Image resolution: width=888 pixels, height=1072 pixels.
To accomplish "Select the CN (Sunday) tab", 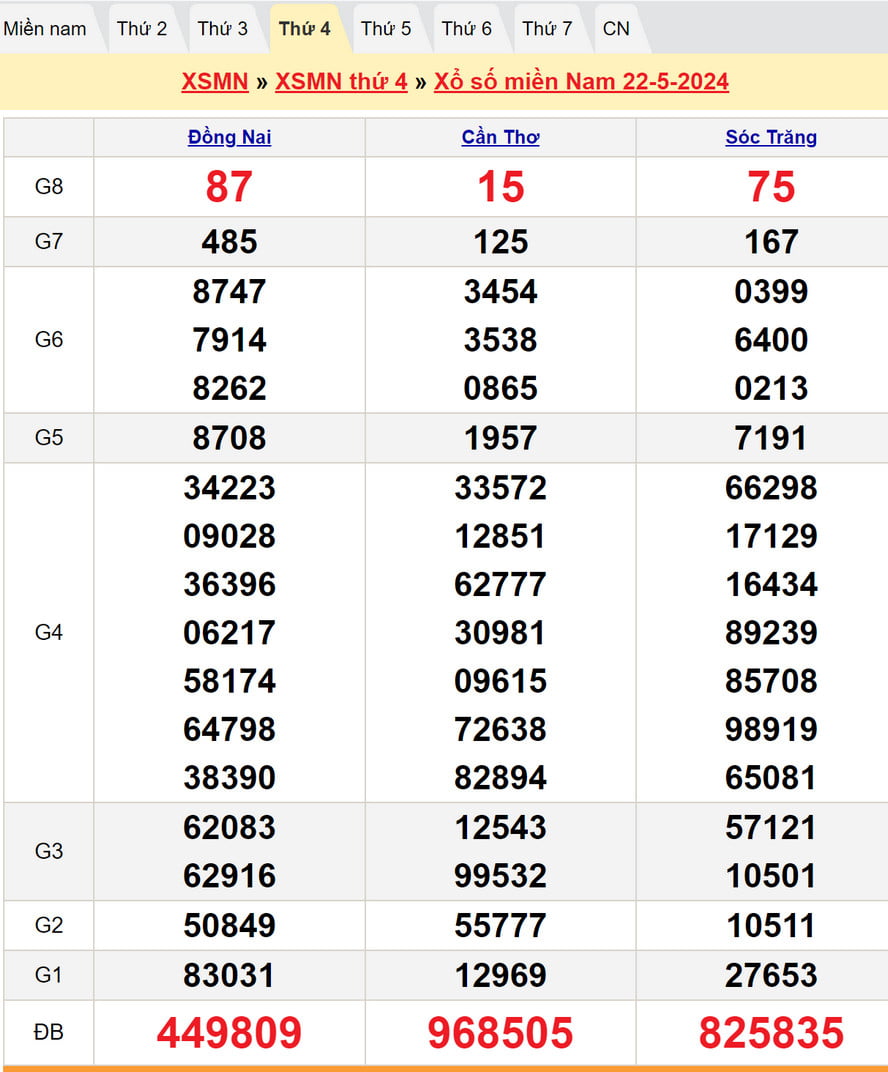I will click(616, 28).
